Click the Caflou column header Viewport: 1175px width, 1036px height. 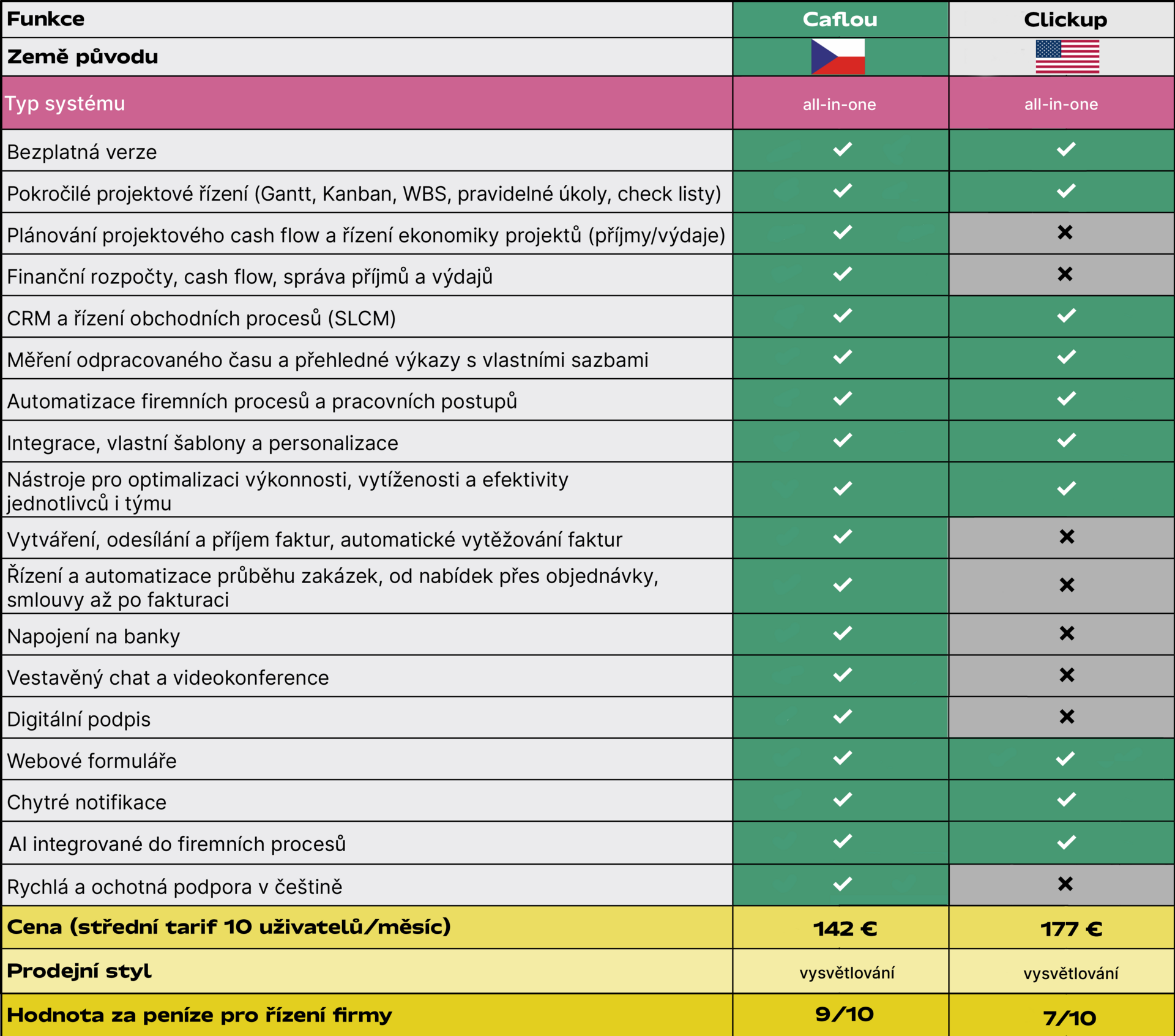[840, 20]
